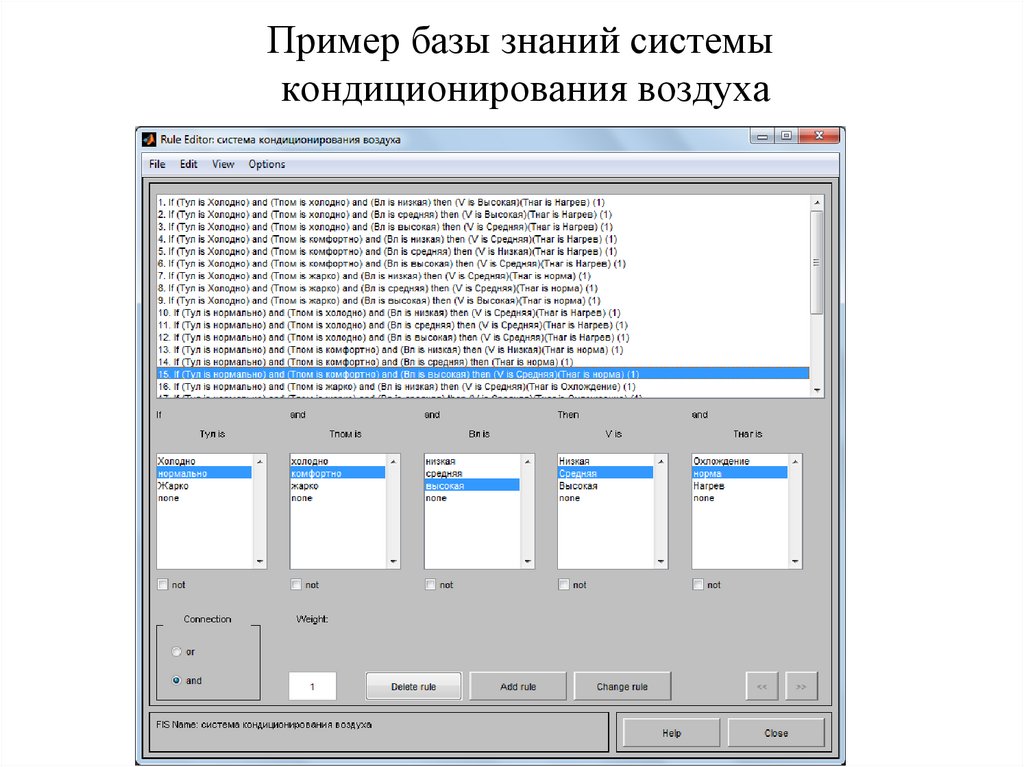Select 'Низкая' in the V list
The image size is (1024, 767).
[605, 461]
